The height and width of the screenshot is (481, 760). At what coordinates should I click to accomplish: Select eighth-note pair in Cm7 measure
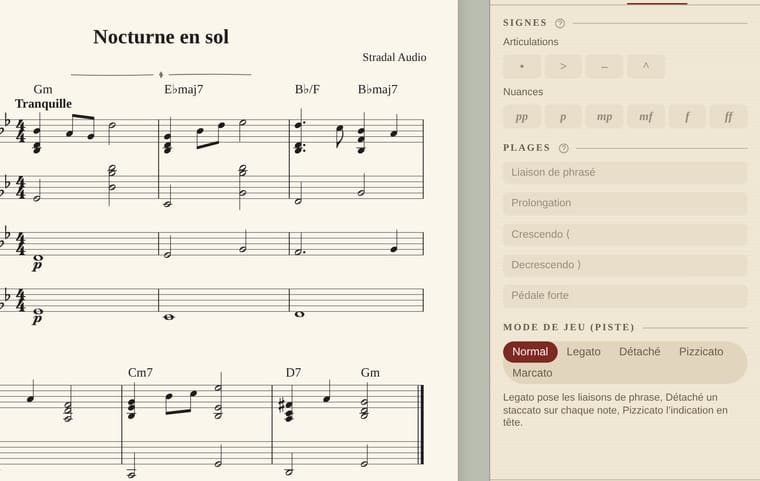(181, 402)
